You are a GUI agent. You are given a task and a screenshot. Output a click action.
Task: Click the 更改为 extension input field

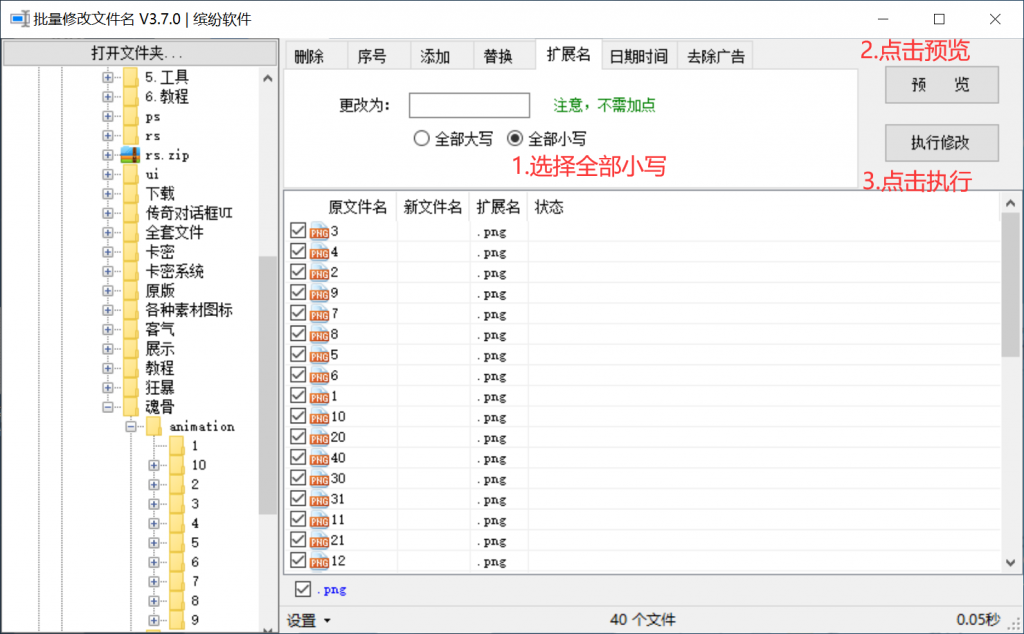469,105
